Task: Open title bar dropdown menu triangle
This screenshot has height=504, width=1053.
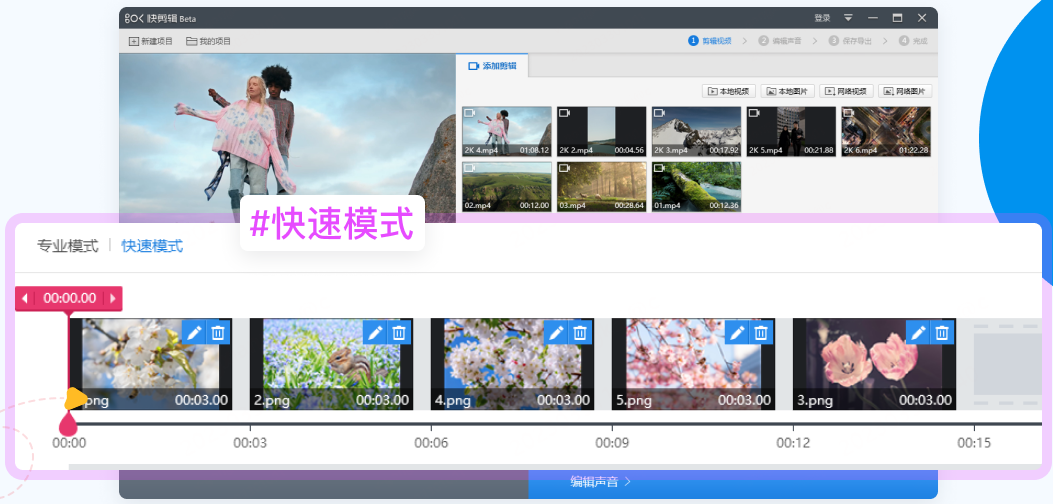Action: point(848,17)
